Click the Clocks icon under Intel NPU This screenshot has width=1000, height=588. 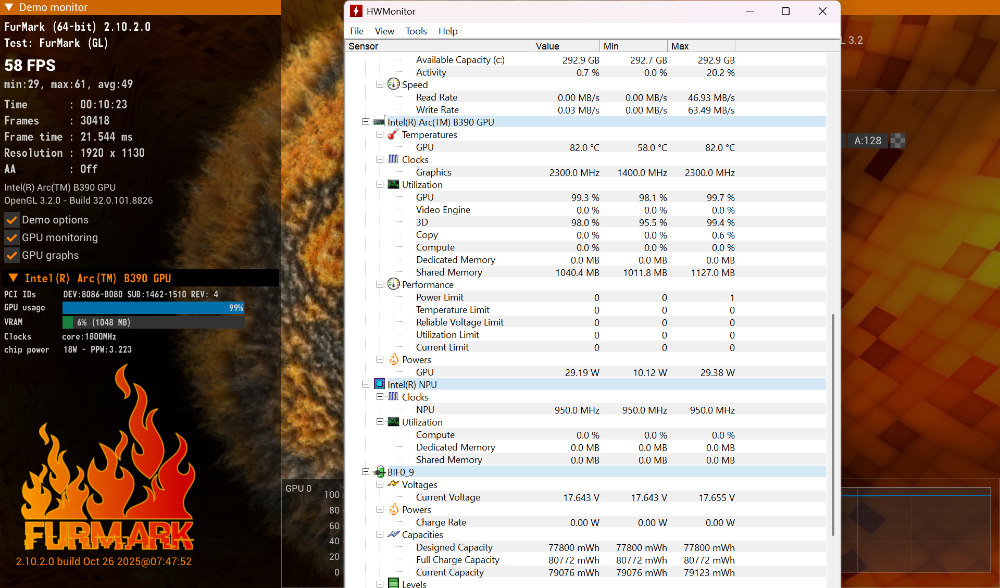393,397
